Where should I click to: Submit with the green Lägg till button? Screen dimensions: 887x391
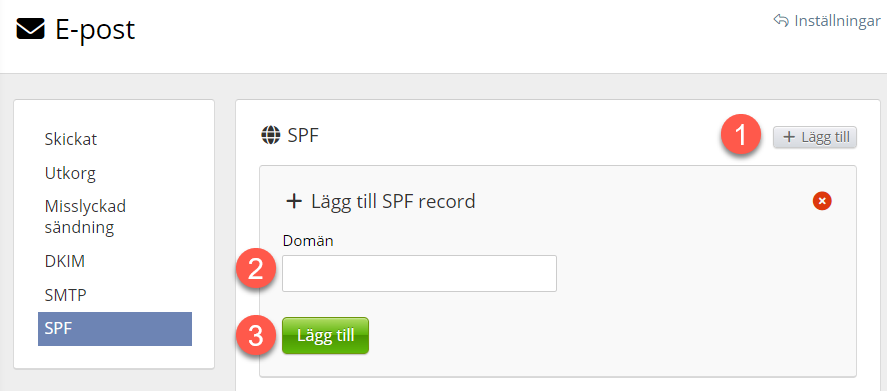point(325,336)
